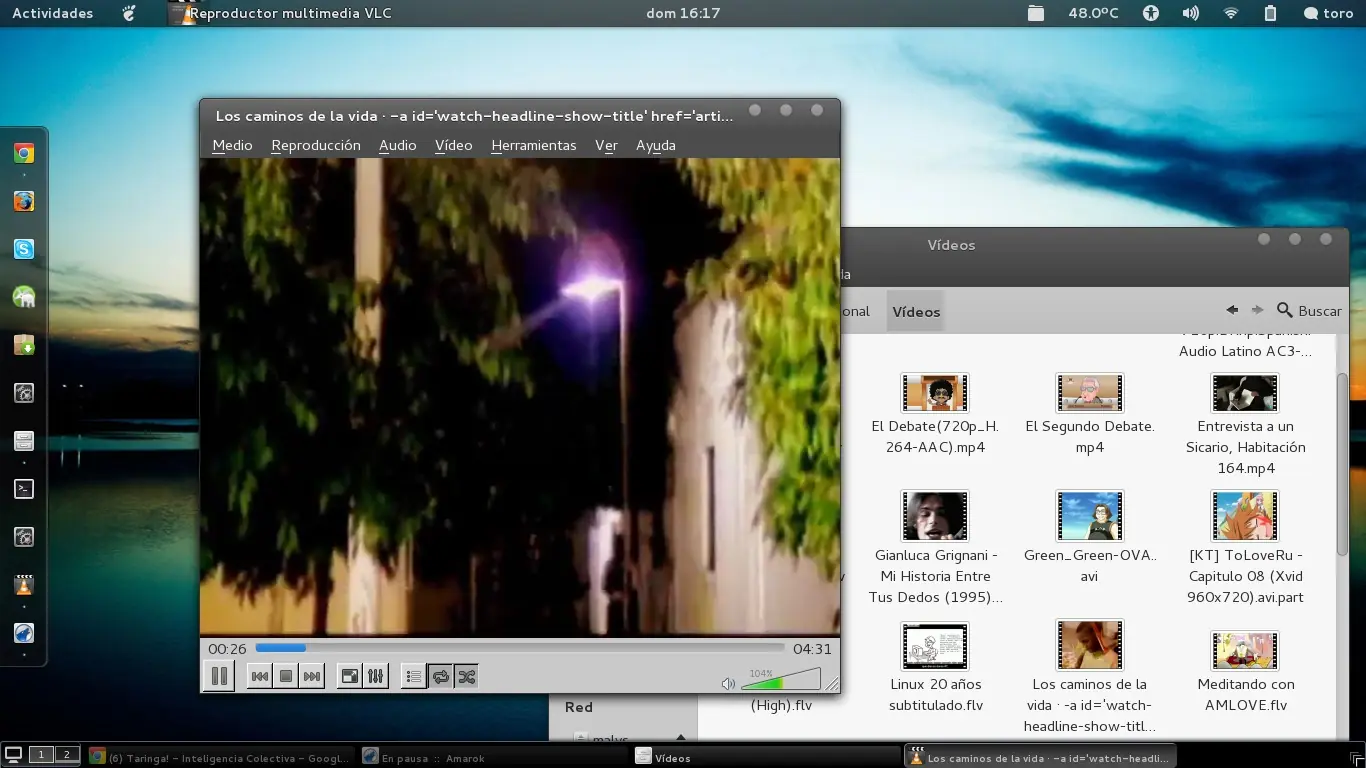Adjust the VLC volume slider at 104%
Image resolution: width=1366 pixels, height=768 pixels.
[780, 679]
